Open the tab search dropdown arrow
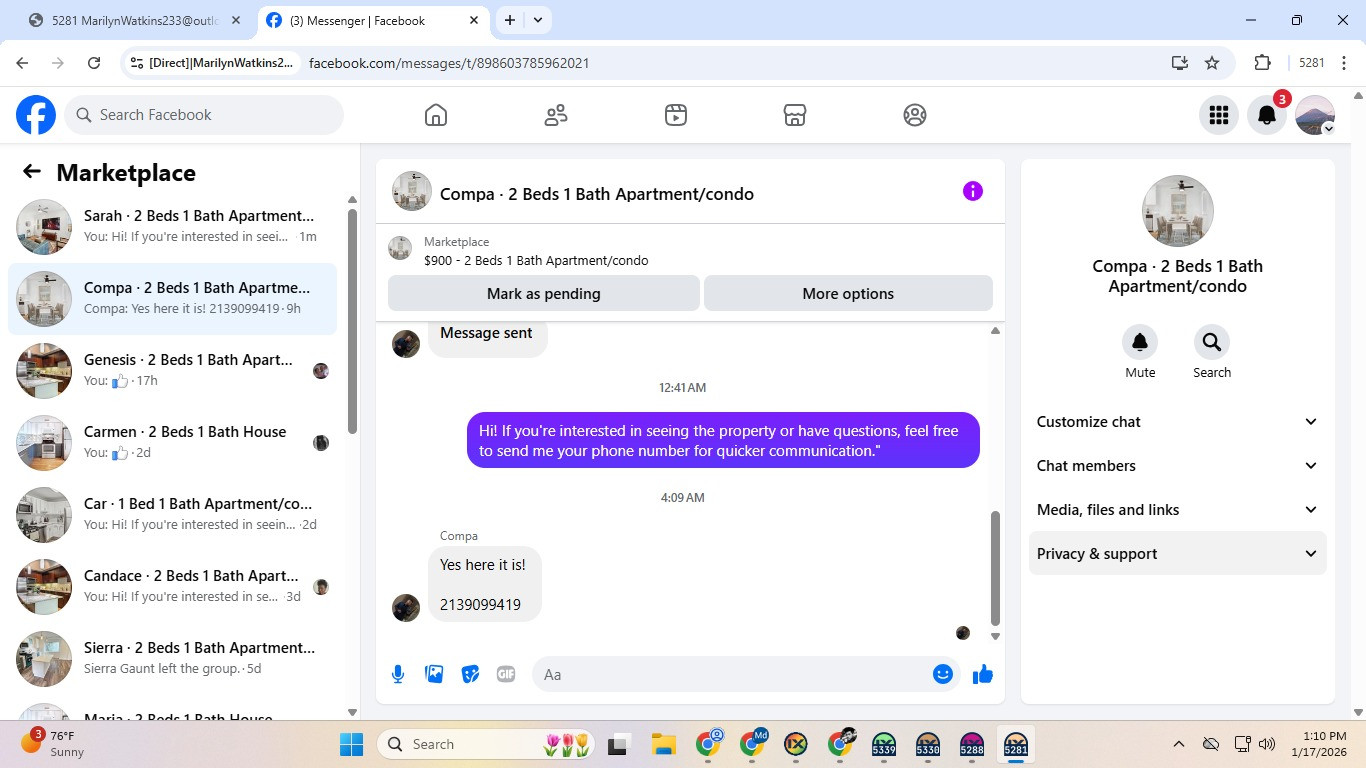This screenshot has height=768, width=1366. (538, 20)
